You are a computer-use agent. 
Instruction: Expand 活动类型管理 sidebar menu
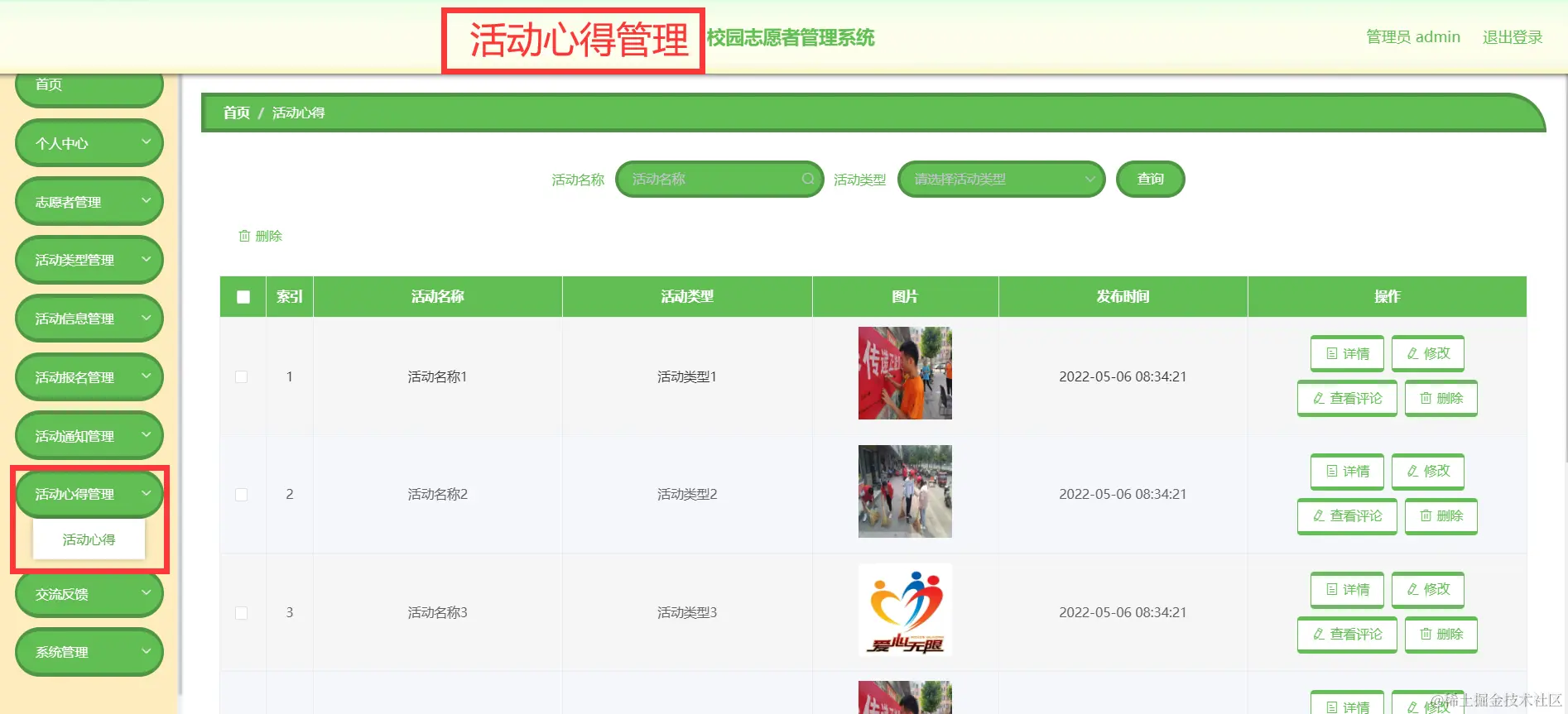click(89, 260)
